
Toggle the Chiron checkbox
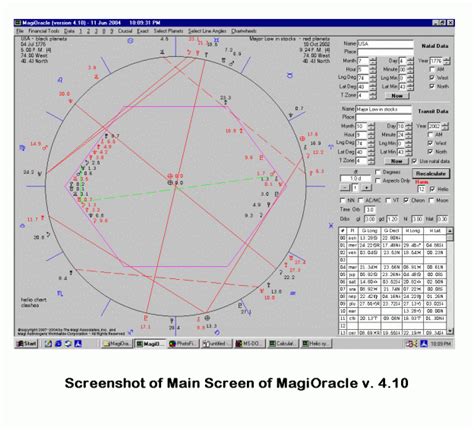pos(406,200)
